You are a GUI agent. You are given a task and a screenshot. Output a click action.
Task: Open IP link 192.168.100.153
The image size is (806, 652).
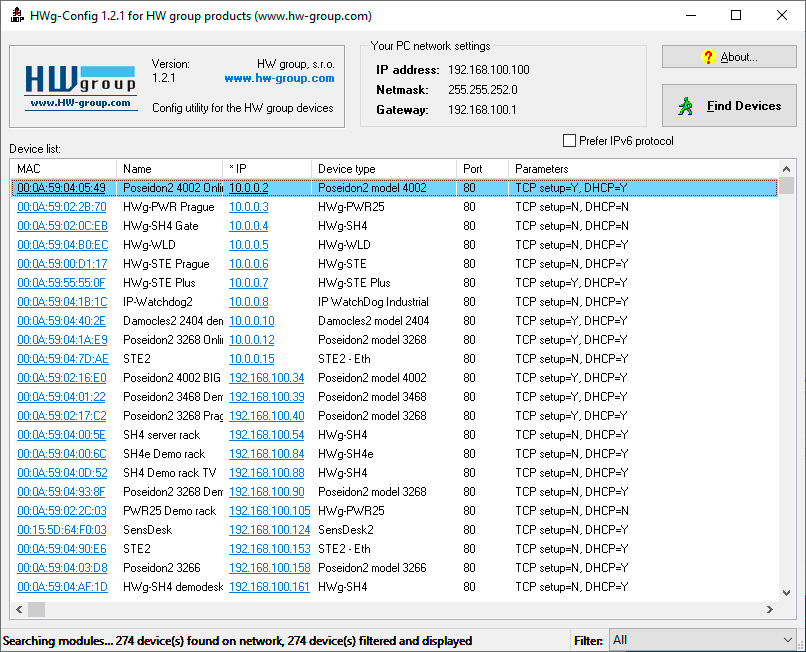(x=270, y=550)
